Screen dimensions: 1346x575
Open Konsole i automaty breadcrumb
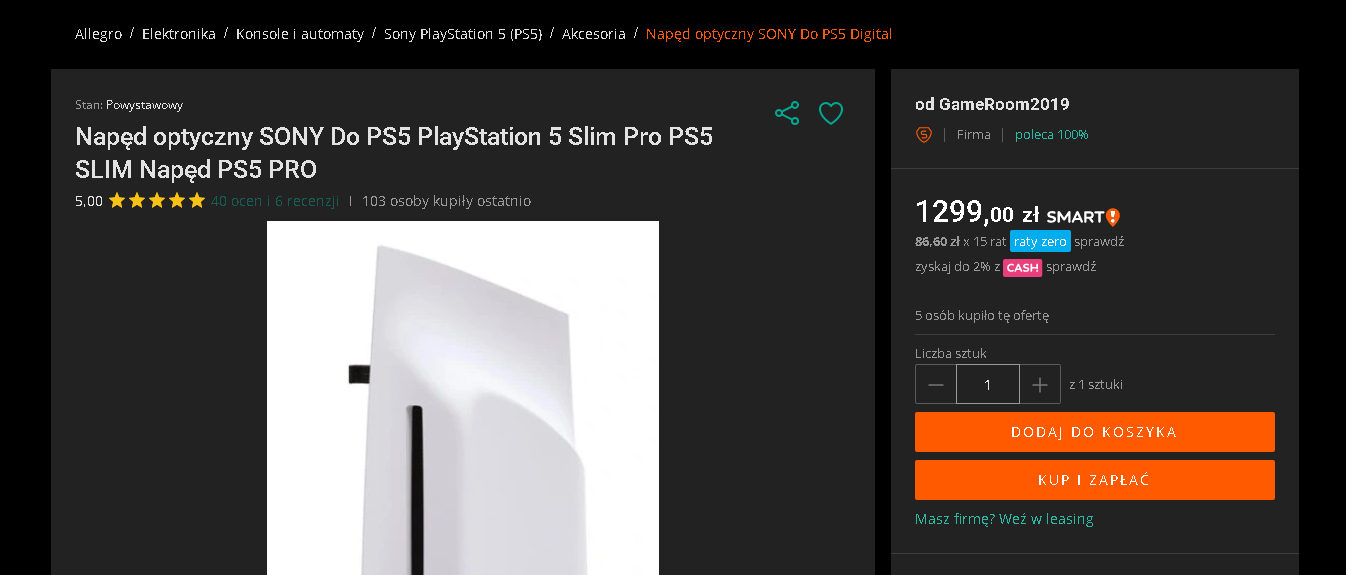click(300, 34)
